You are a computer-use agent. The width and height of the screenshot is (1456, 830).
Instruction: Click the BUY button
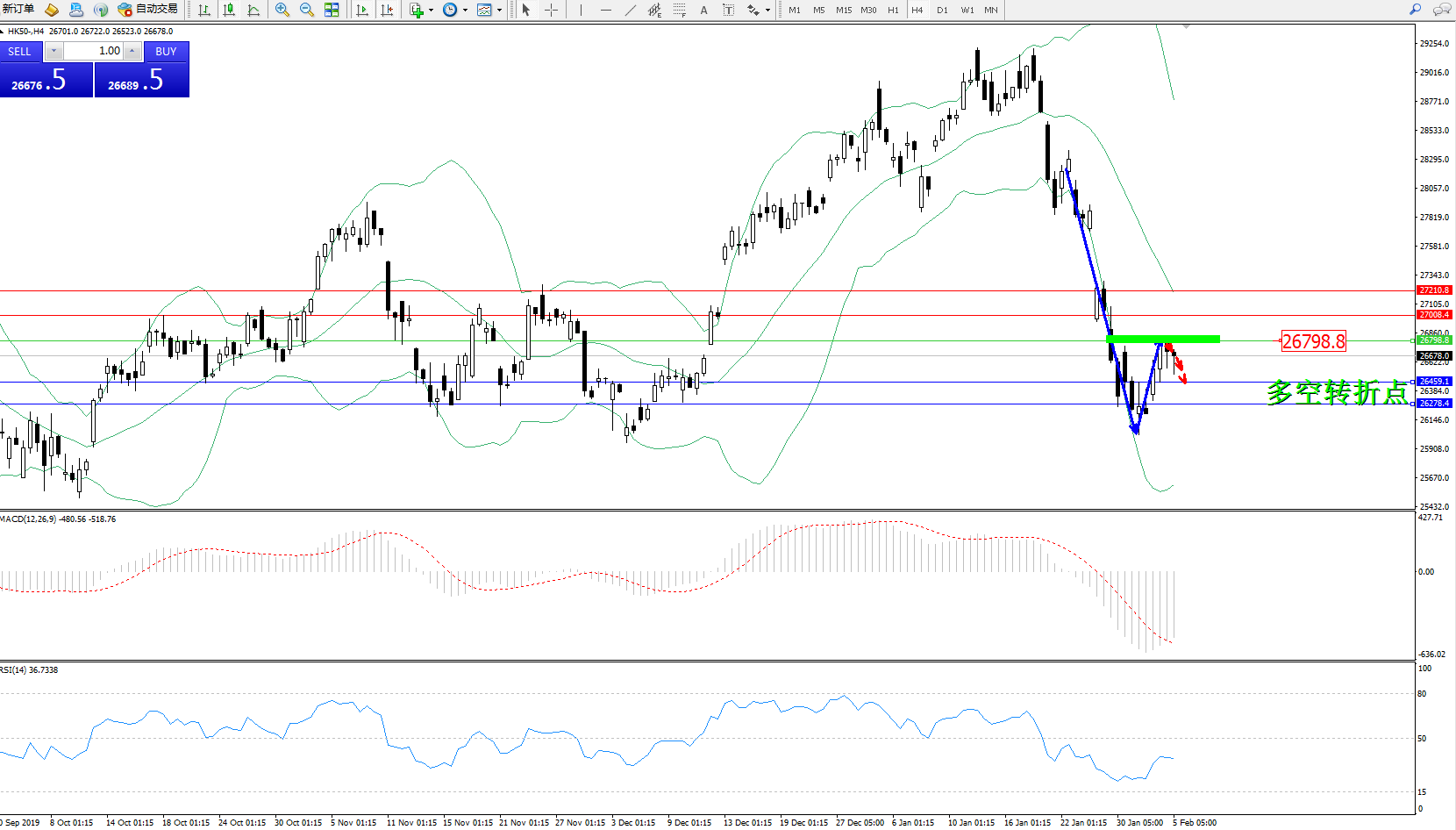[x=166, y=52]
